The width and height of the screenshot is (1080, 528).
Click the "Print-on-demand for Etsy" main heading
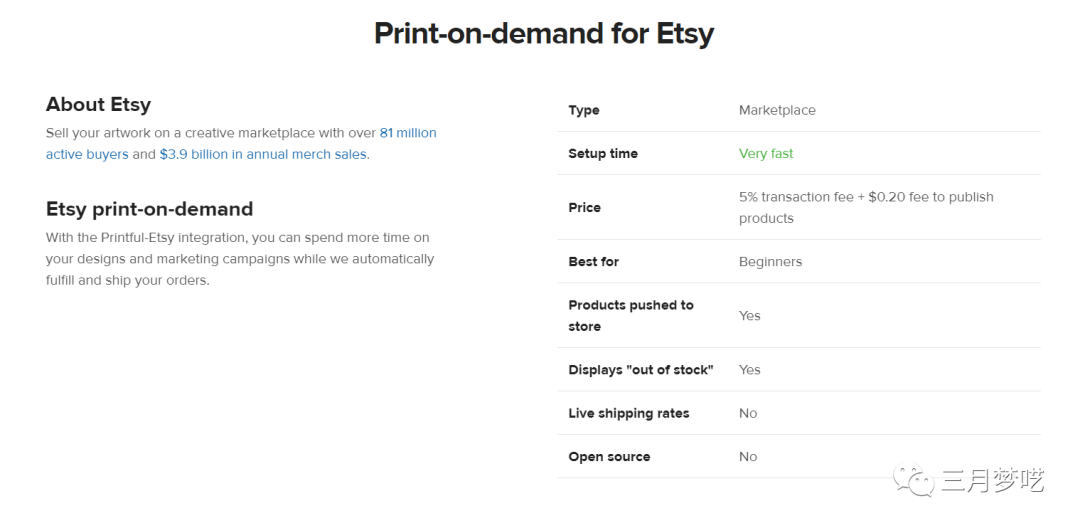tap(543, 34)
